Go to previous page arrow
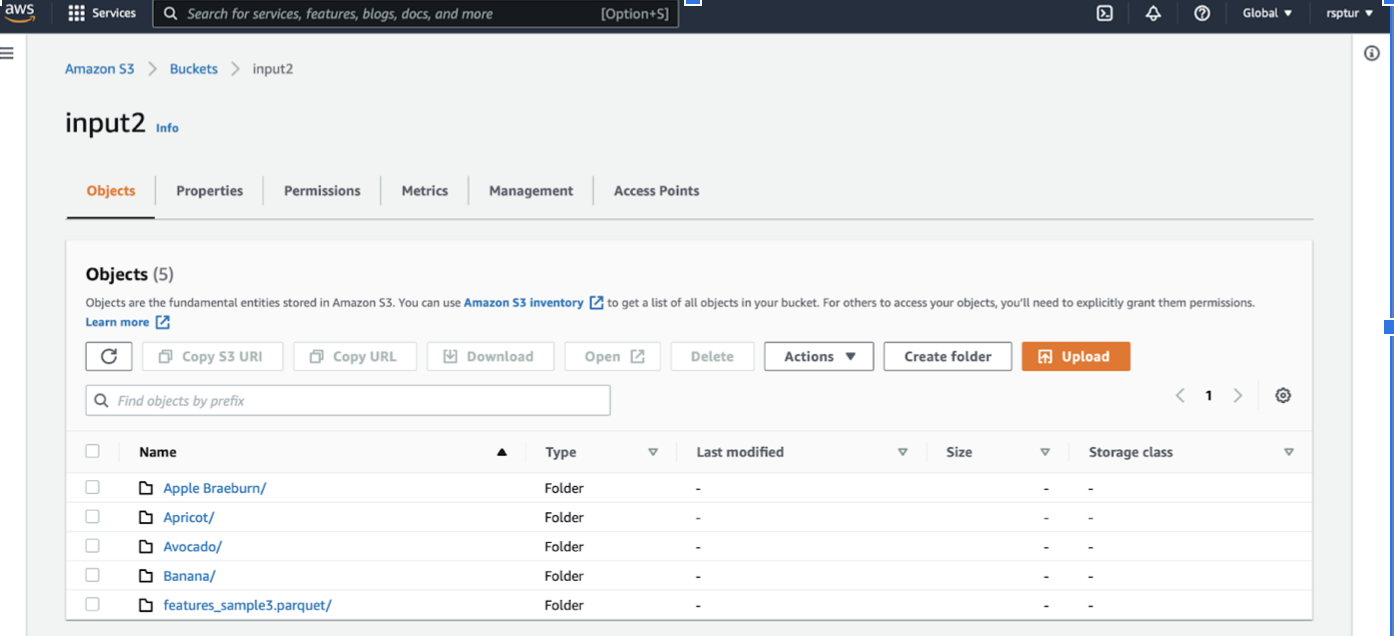1394x636 pixels. (x=1180, y=396)
